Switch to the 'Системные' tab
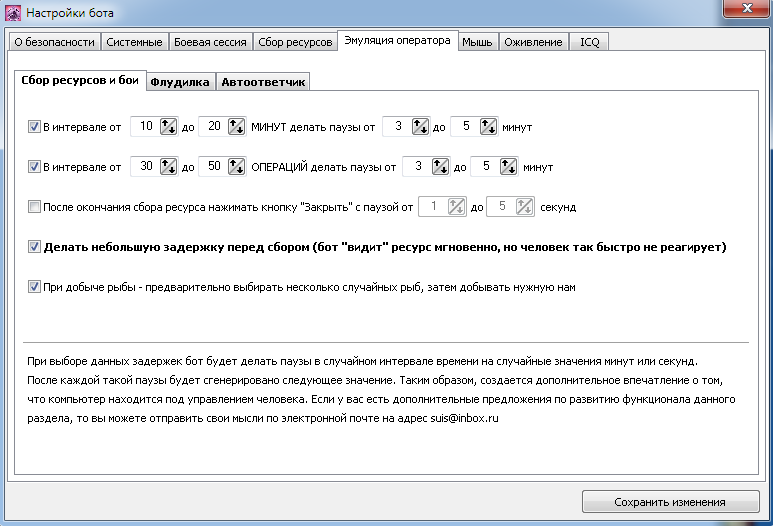Screen dimensions: 773x526 click(x=135, y=42)
